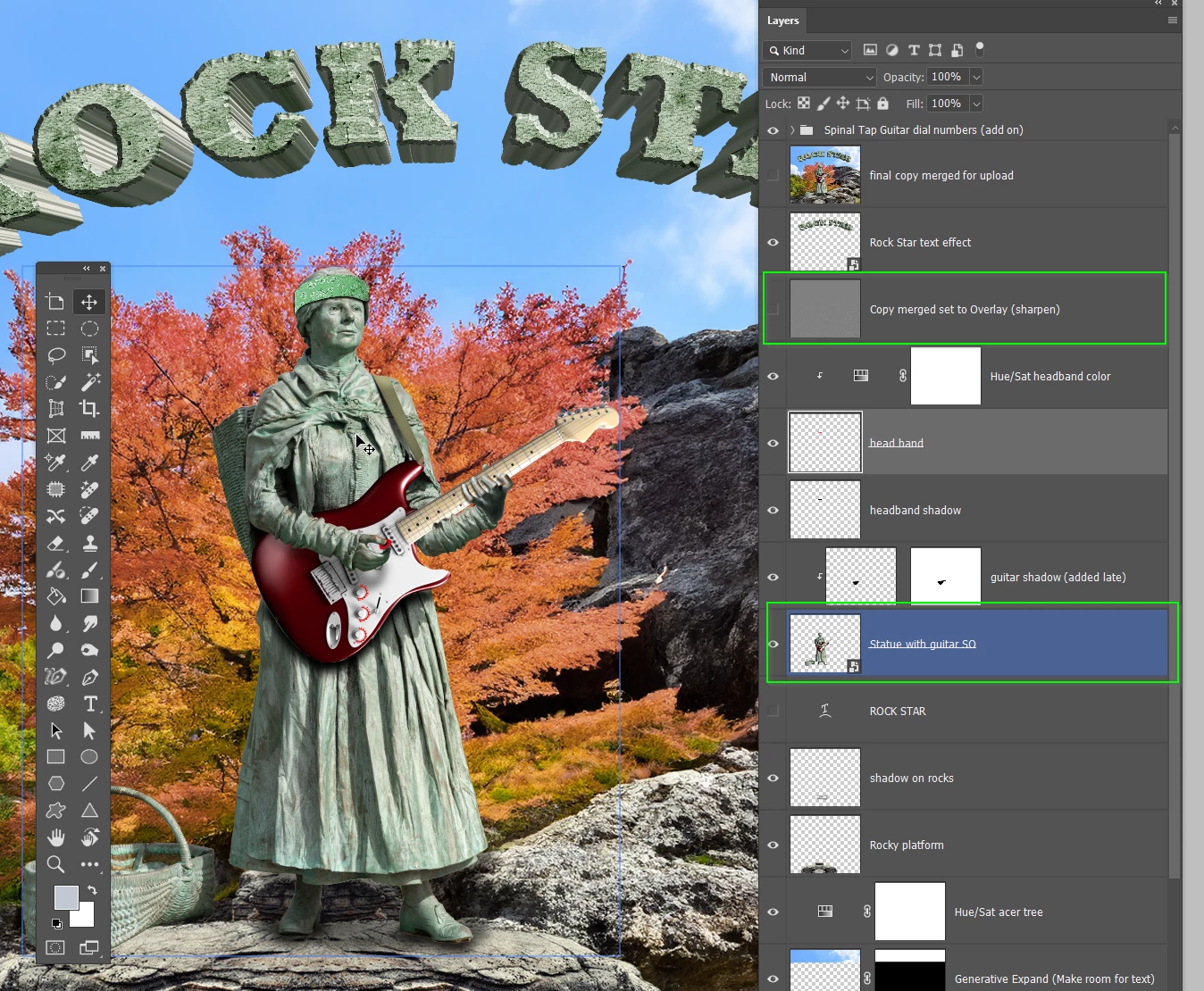Viewport: 1204px width, 991px height.
Task: Select the Lasso tool
Action: (x=55, y=355)
